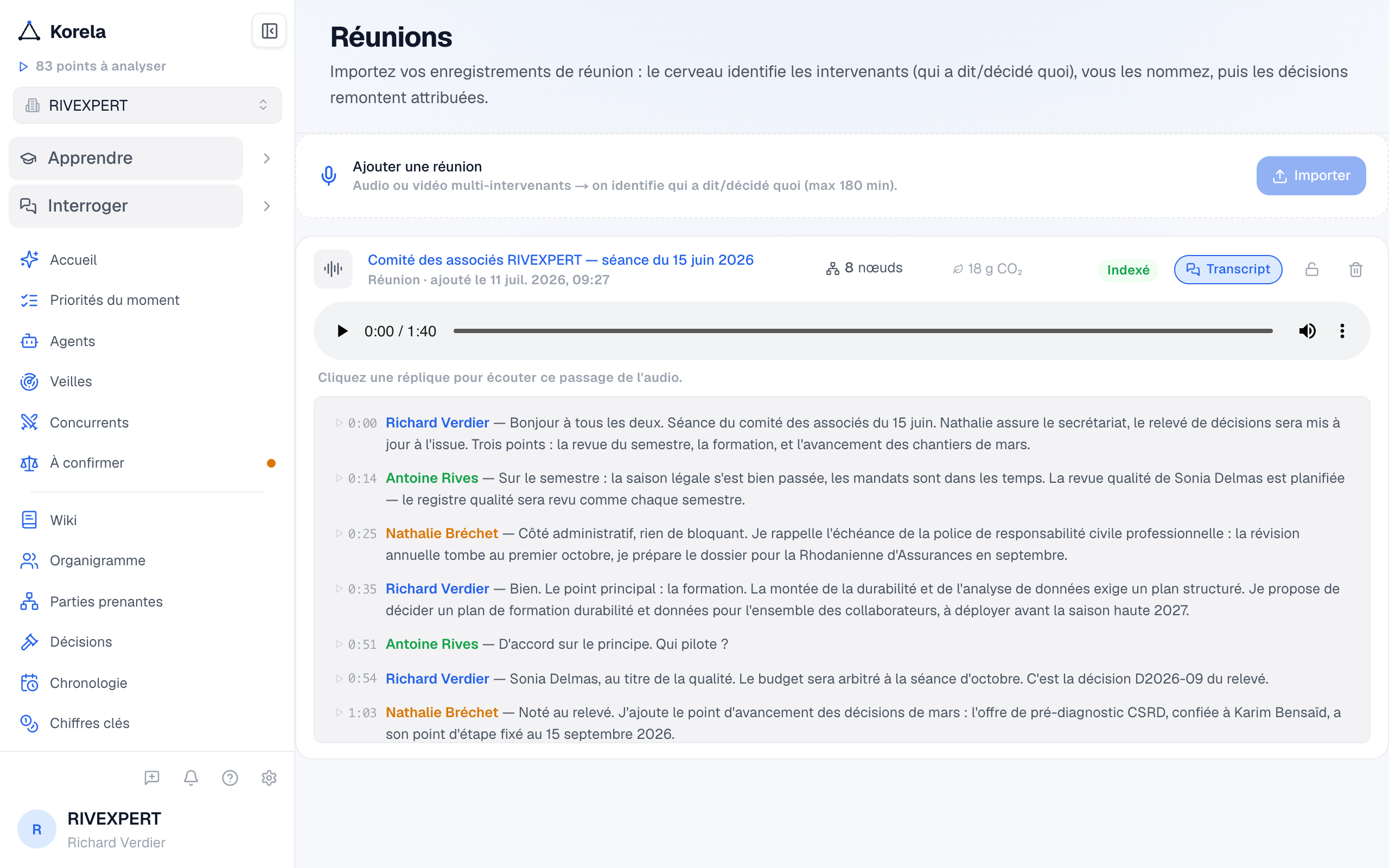The width and height of the screenshot is (1389, 868).
Task: Open the Décisions page
Action: (x=81, y=642)
